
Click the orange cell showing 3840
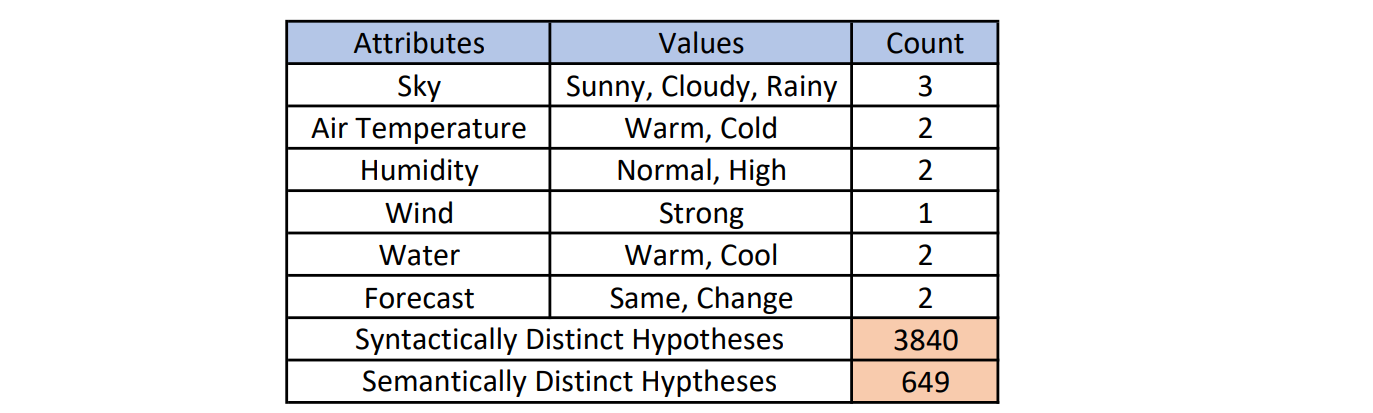pos(924,340)
